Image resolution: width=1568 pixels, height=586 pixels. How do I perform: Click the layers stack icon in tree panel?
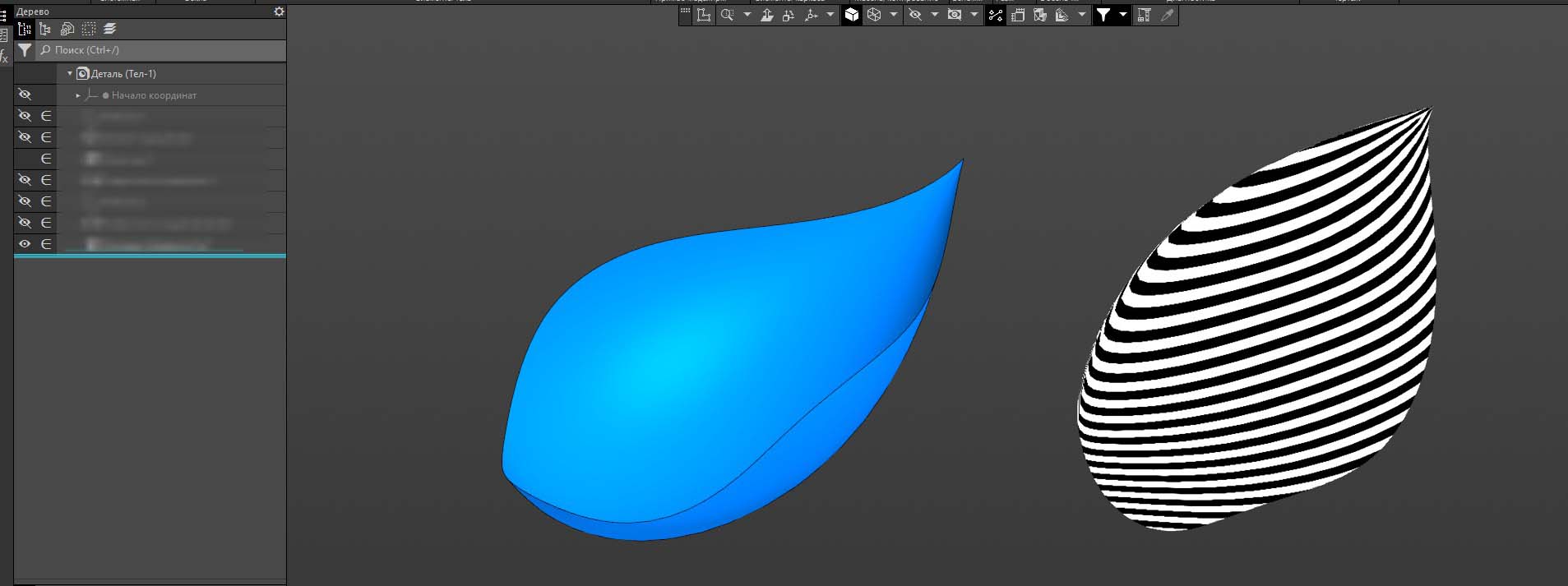(x=110, y=29)
